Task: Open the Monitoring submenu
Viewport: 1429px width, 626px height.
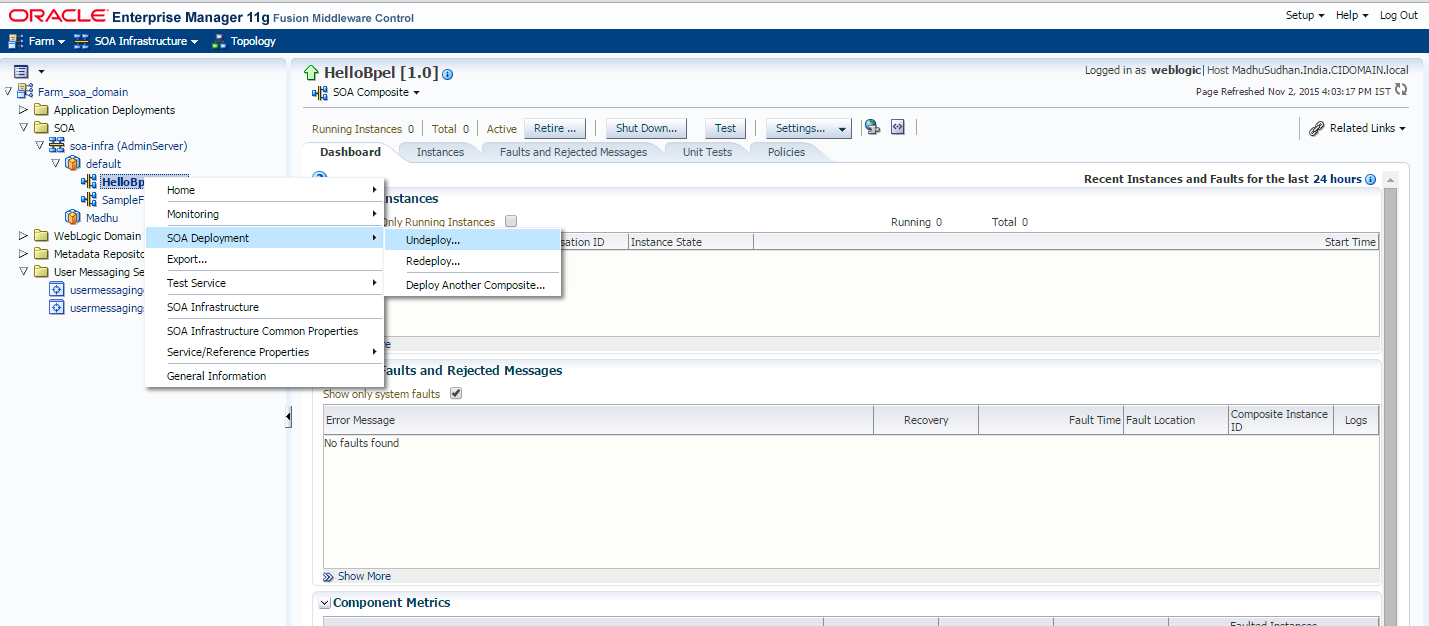Action: click(x=264, y=214)
